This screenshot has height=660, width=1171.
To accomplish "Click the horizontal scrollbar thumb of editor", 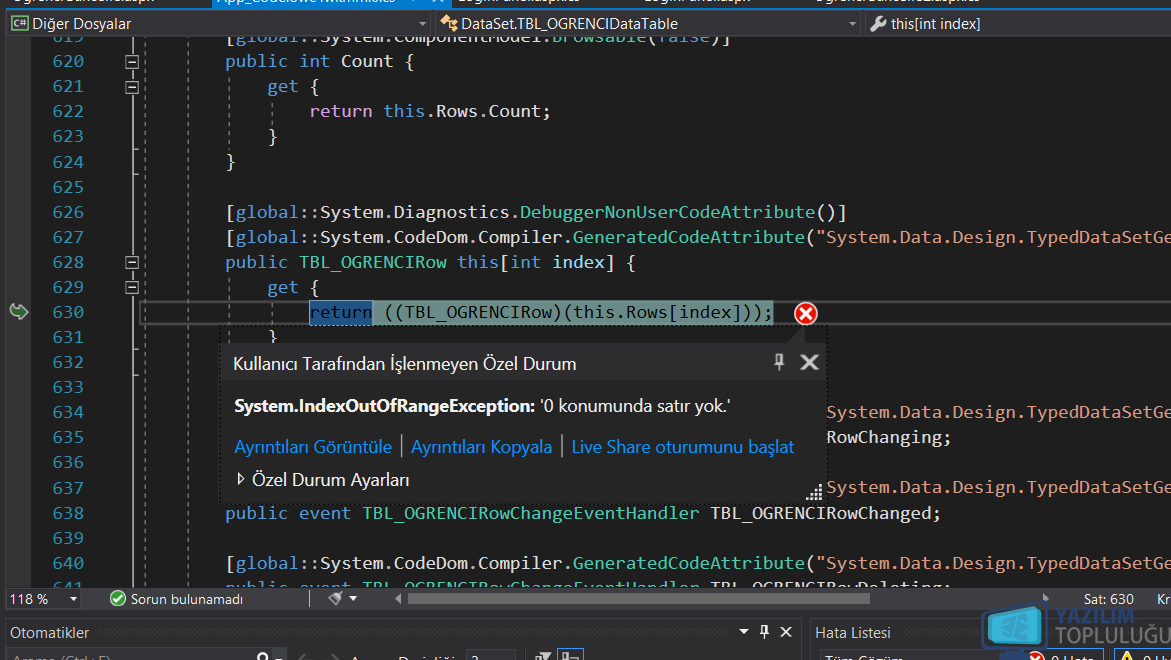I will tap(639, 598).
